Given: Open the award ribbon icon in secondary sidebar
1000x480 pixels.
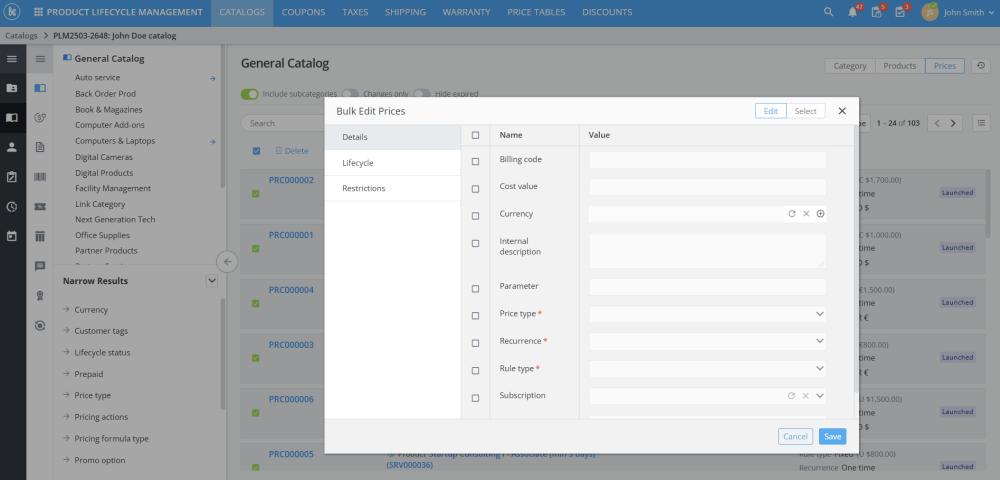Looking at the screenshot, I should pyautogui.click(x=40, y=296).
